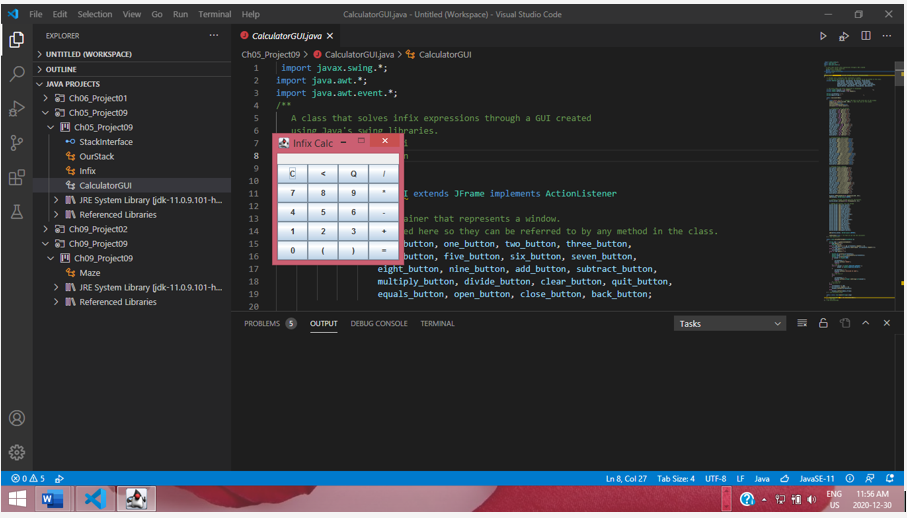The image size is (908, 518).
Task: Open the Run and Debug view
Action: pyautogui.click(x=17, y=108)
